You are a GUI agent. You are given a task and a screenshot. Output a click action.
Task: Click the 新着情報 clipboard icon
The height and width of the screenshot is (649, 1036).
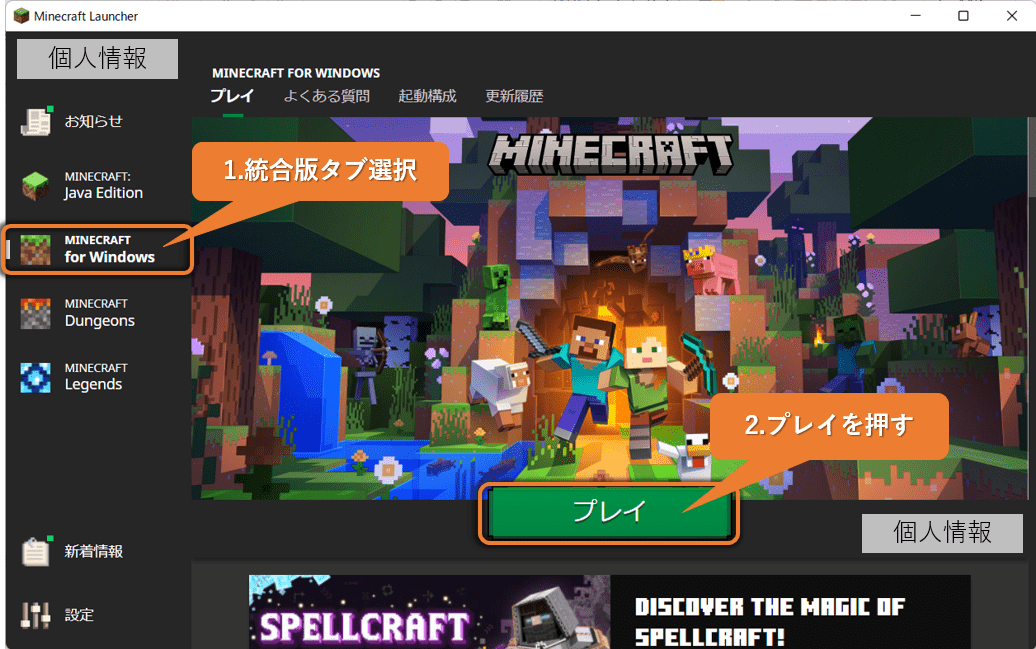click(x=36, y=551)
